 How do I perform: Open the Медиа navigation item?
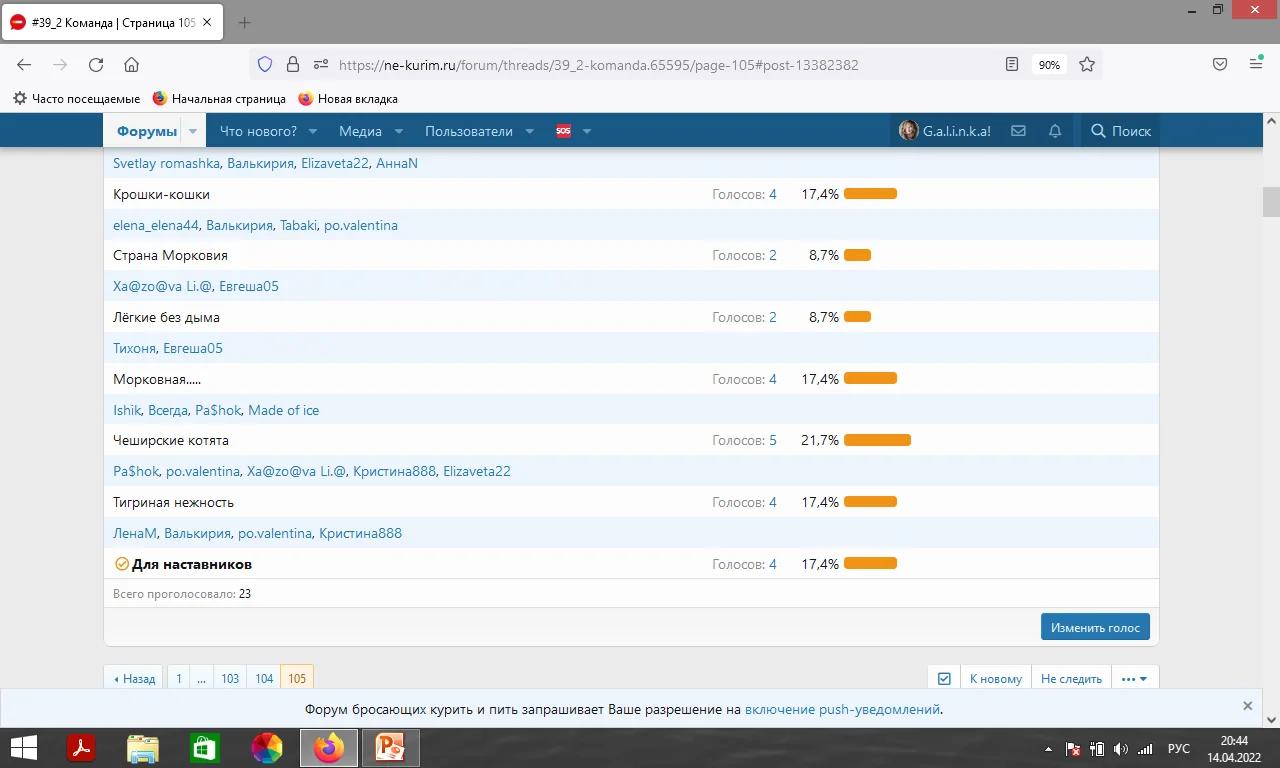pos(360,131)
